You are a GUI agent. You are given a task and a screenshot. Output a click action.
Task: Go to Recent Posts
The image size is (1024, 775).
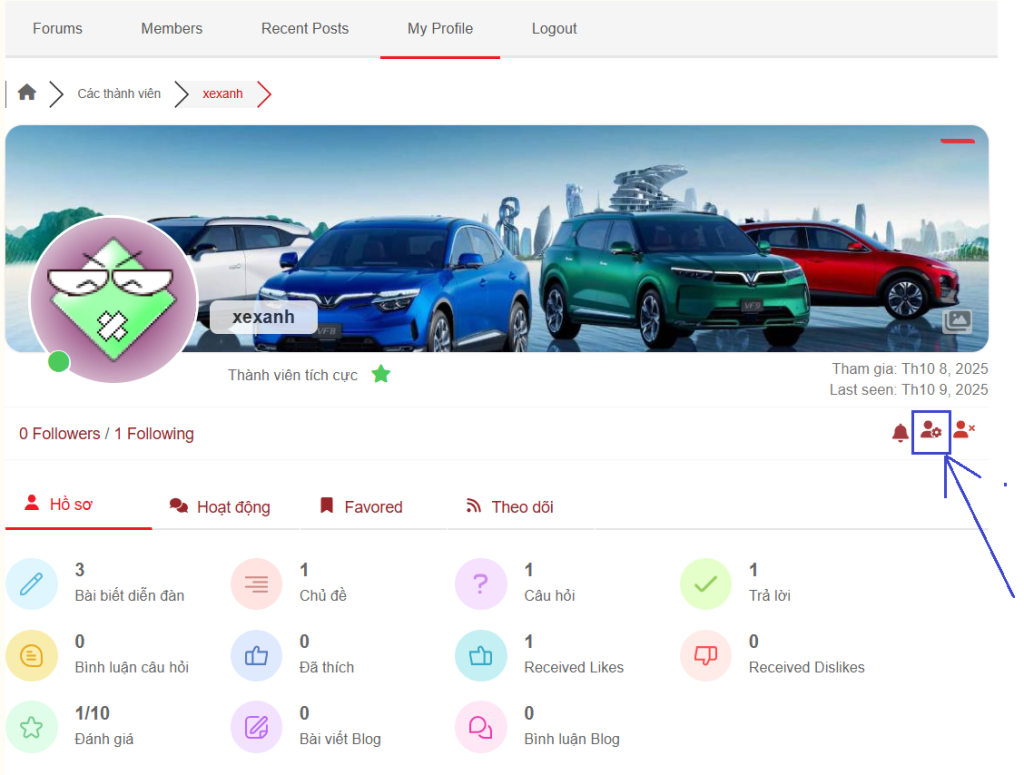305,28
